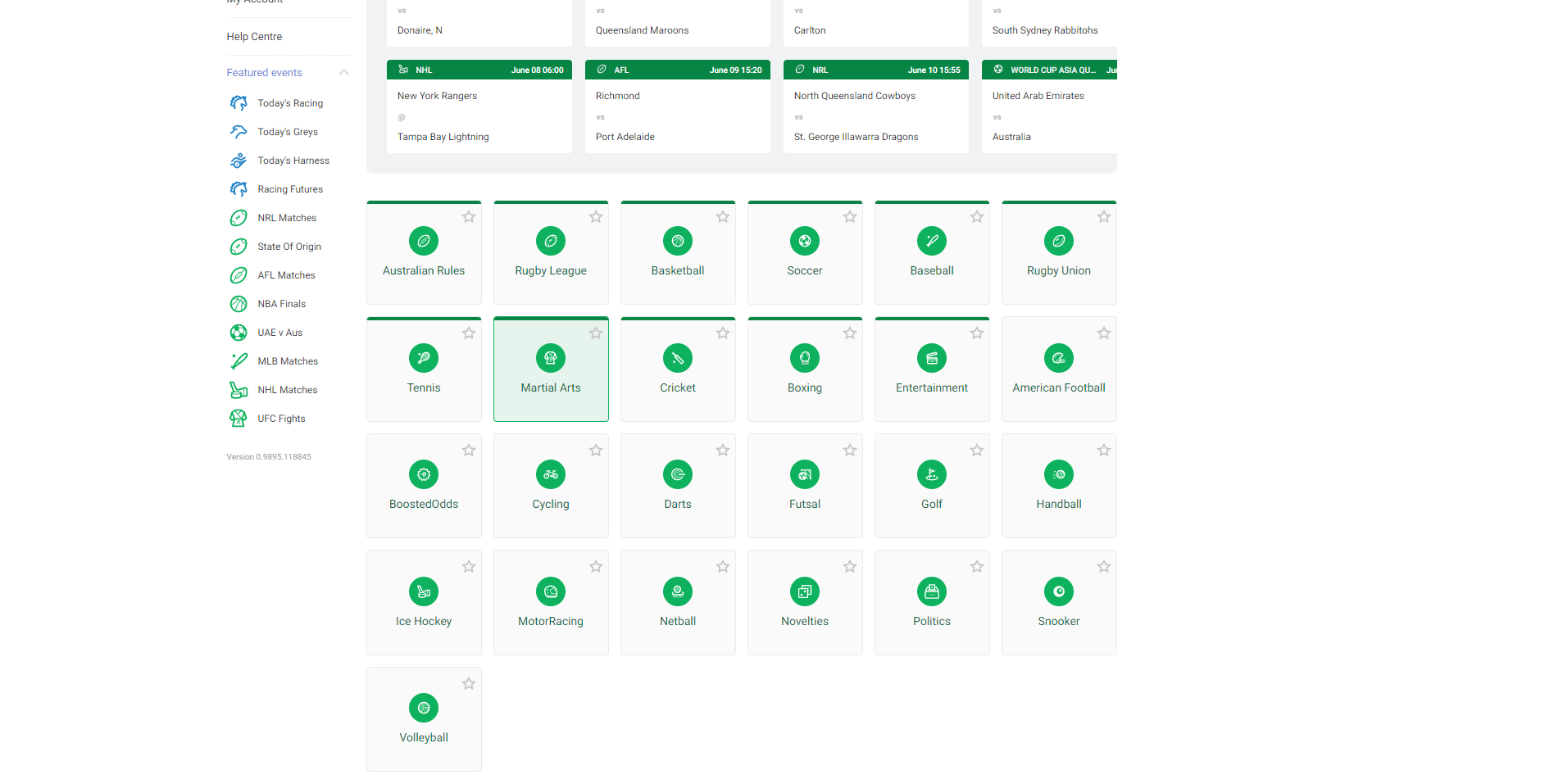Image resolution: width=1554 pixels, height=784 pixels.
Task: Select NRL Matches in sidebar
Action: pyautogui.click(x=289, y=218)
